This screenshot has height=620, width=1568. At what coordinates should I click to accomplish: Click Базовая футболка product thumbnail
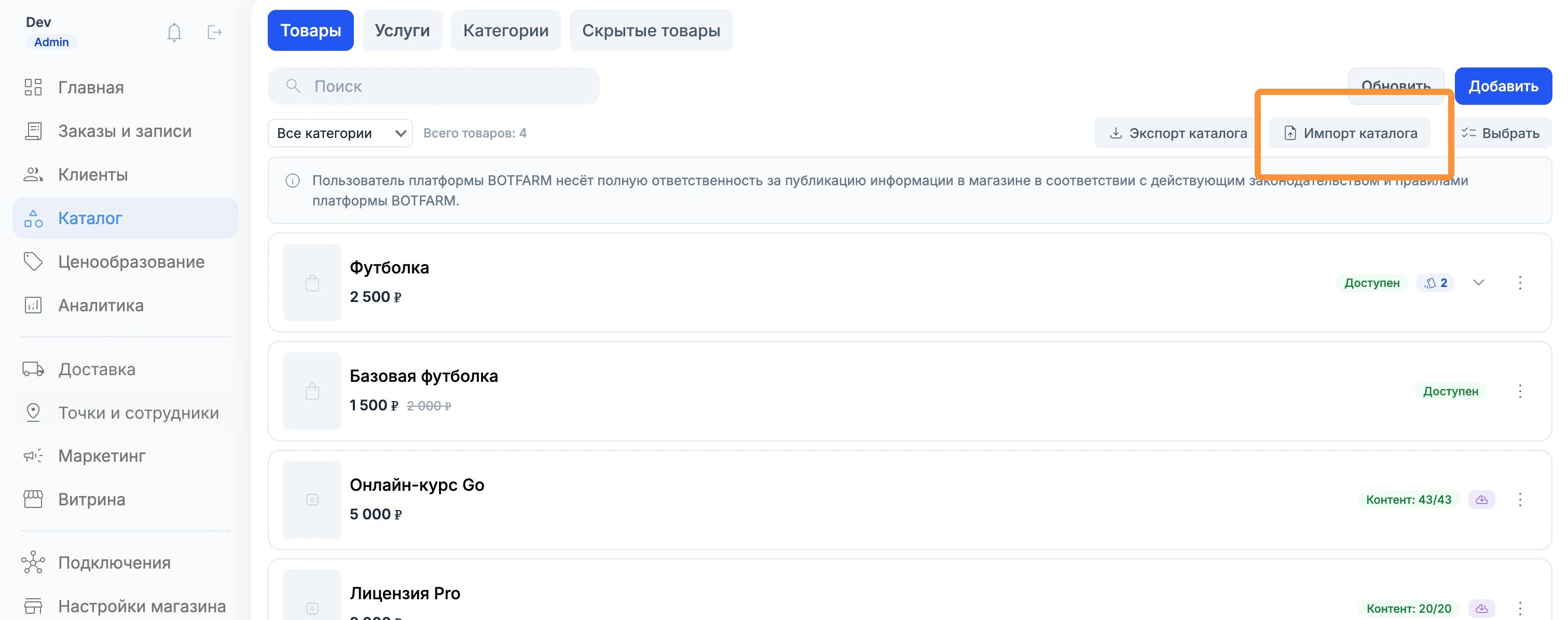(x=312, y=391)
